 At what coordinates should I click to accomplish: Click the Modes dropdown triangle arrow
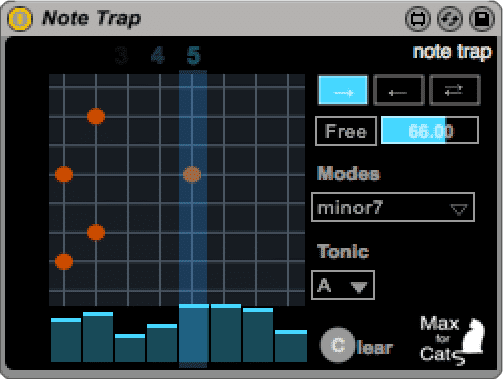459,210
